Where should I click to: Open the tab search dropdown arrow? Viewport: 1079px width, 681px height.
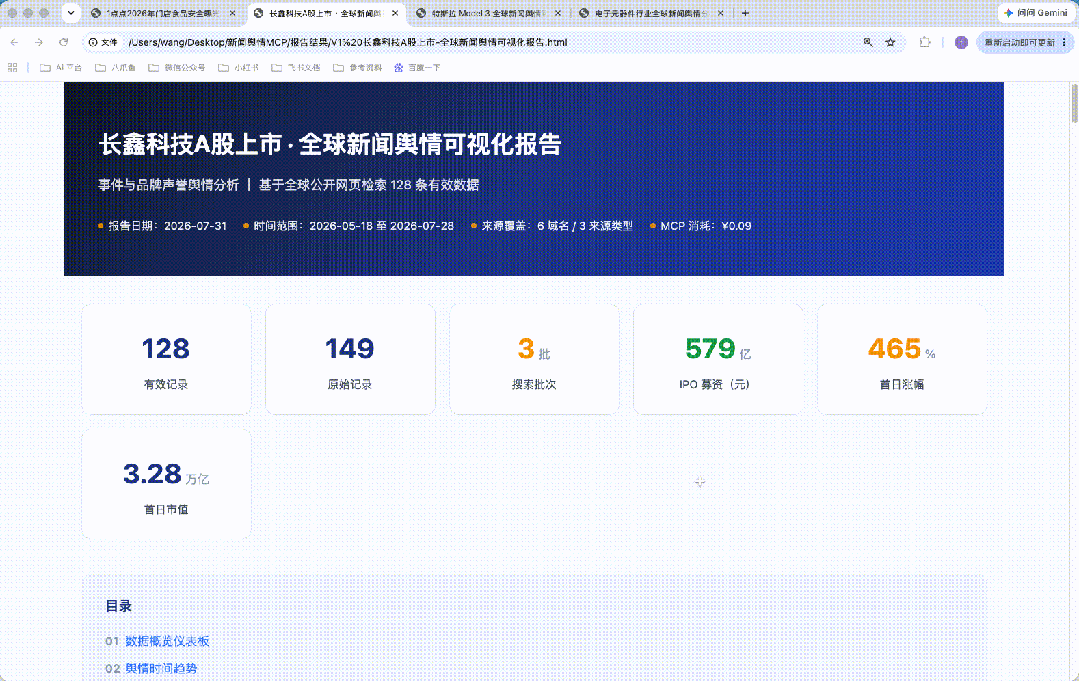pyautogui.click(x=71, y=13)
